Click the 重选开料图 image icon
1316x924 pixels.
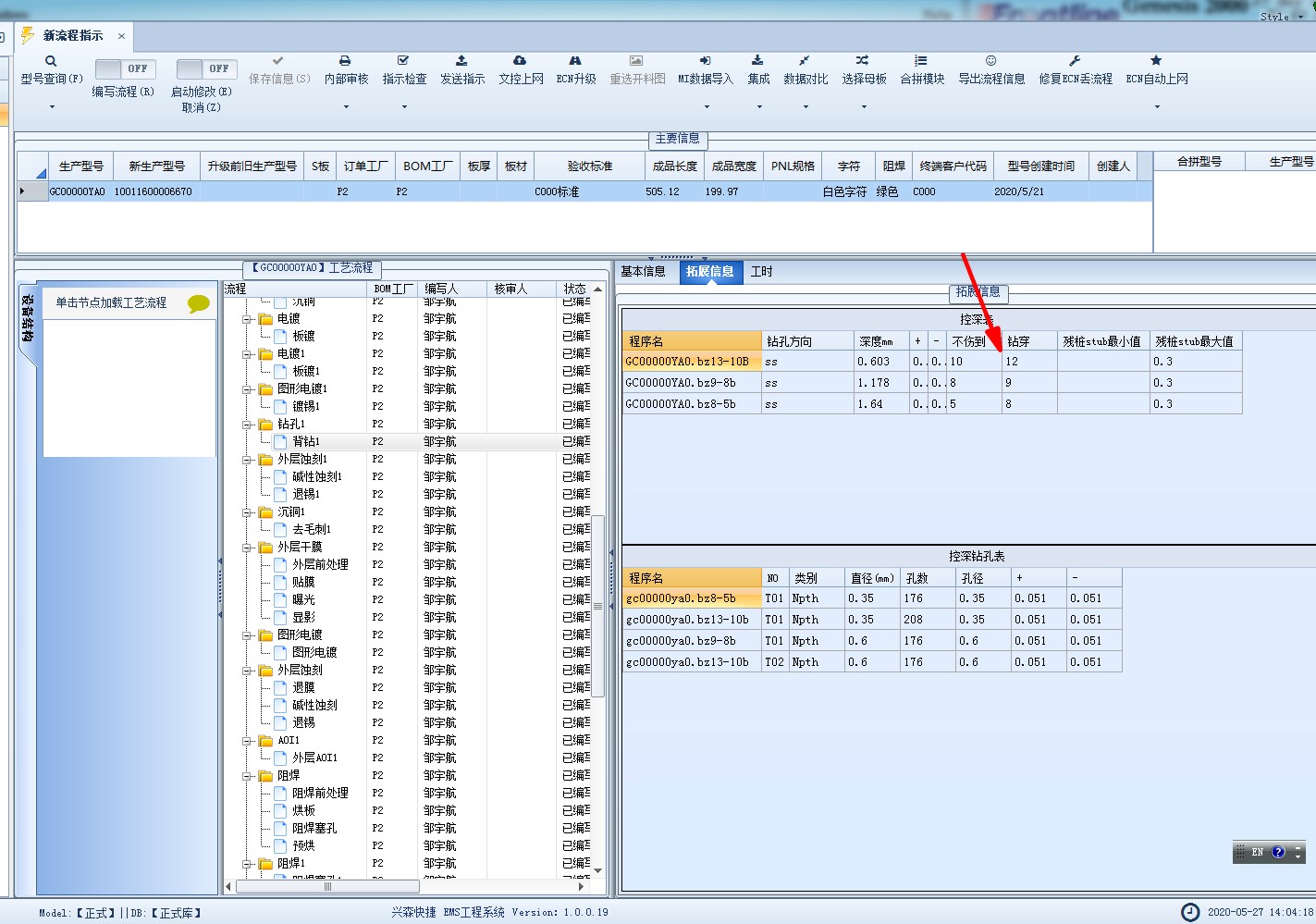click(x=636, y=61)
